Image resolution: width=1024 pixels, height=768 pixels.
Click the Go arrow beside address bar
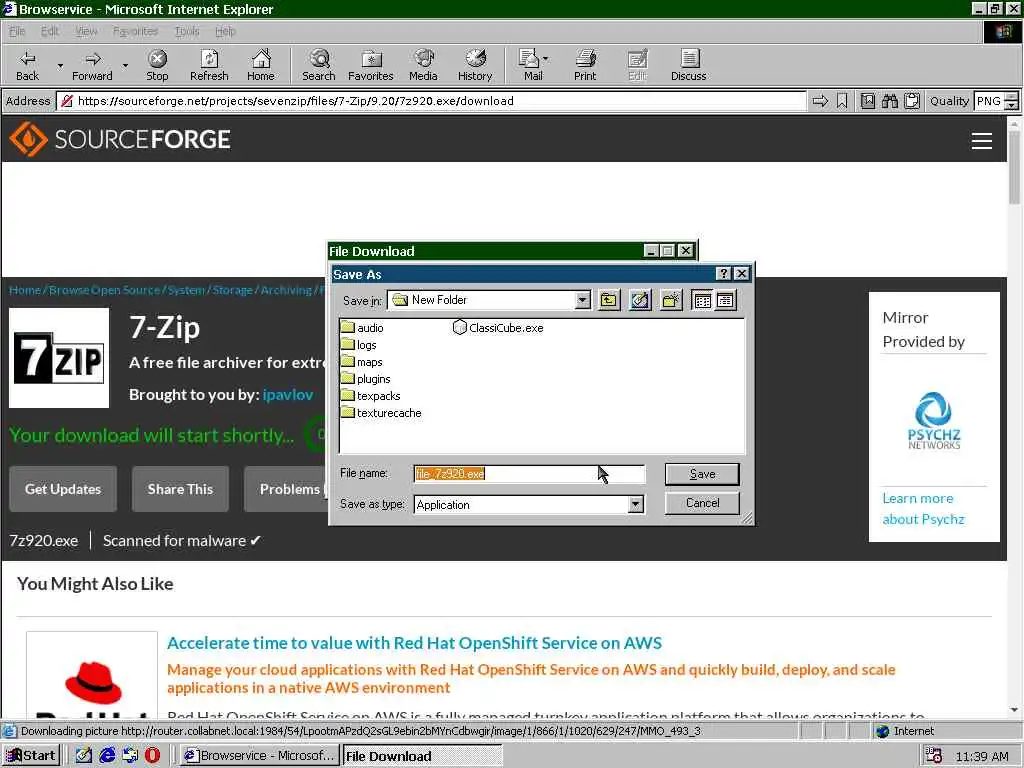(820, 101)
